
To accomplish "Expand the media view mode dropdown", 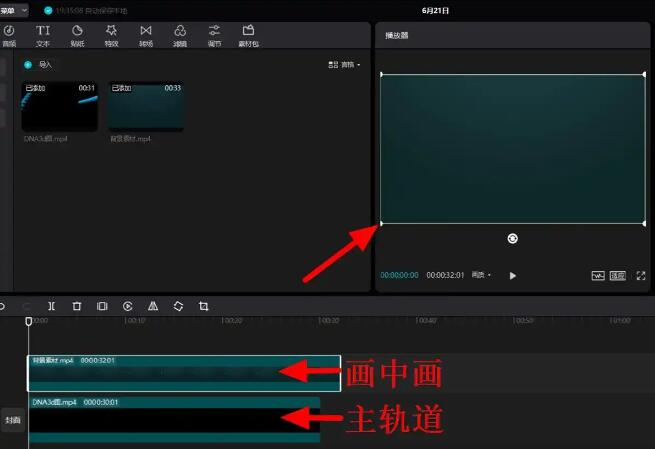I will (345, 65).
